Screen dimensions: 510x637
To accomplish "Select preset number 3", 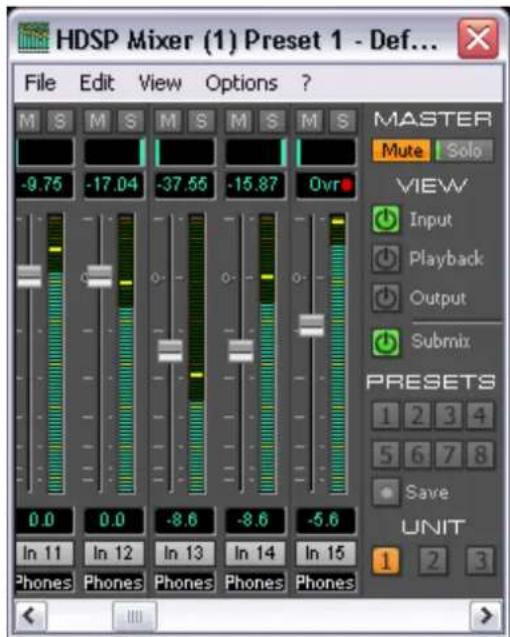I will (449, 416).
